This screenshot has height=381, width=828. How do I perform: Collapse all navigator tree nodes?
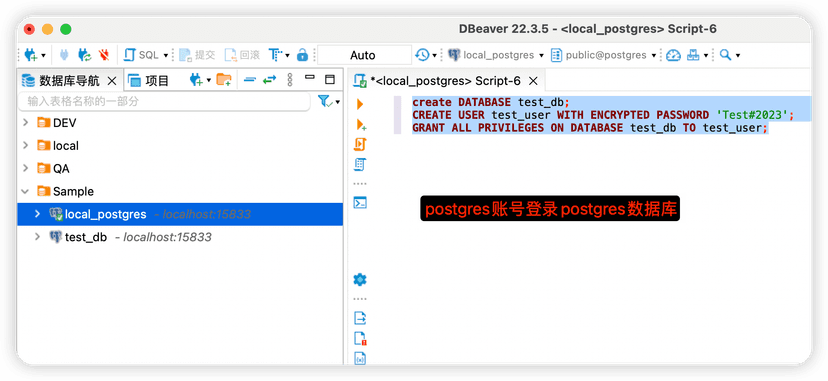coord(249,80)
